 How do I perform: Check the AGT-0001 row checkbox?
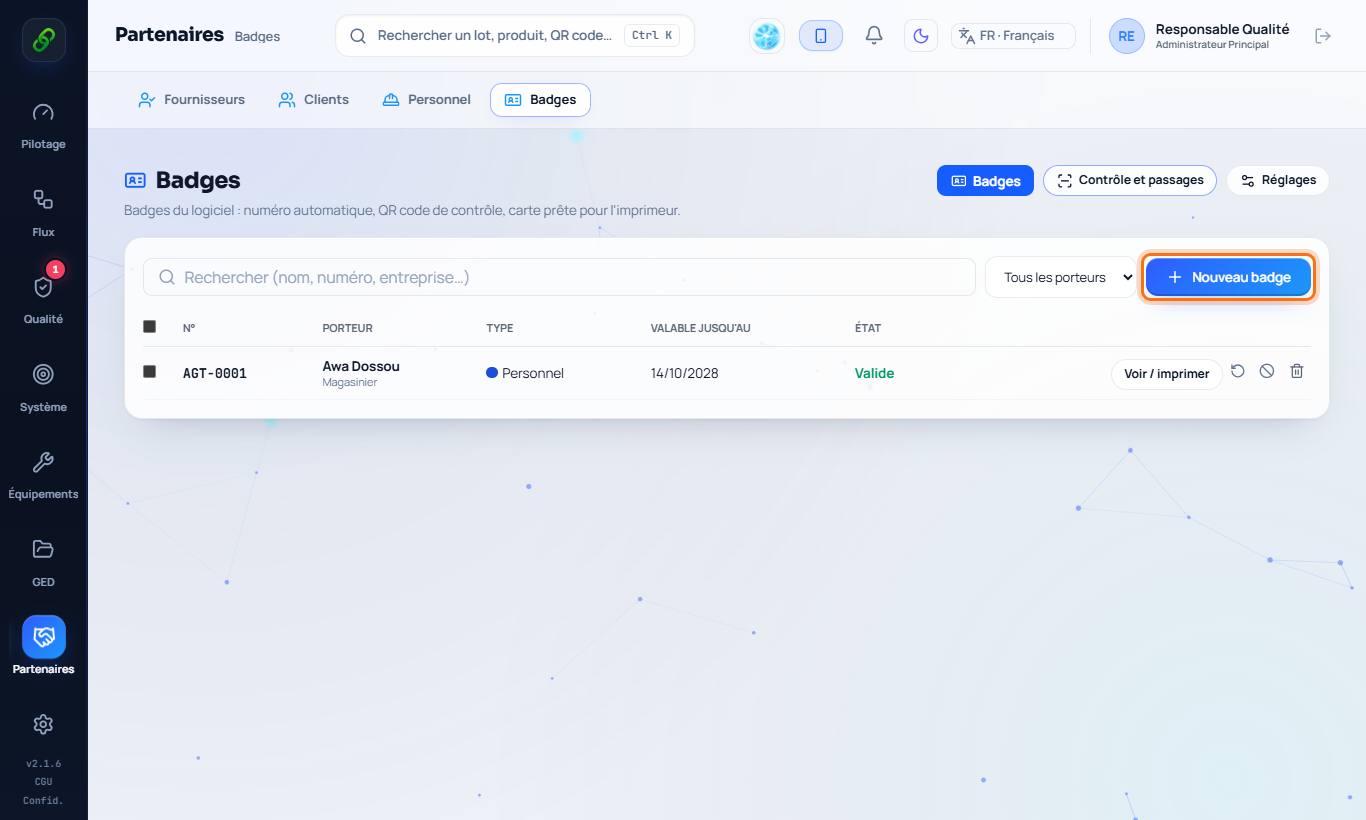click(150, 371)
